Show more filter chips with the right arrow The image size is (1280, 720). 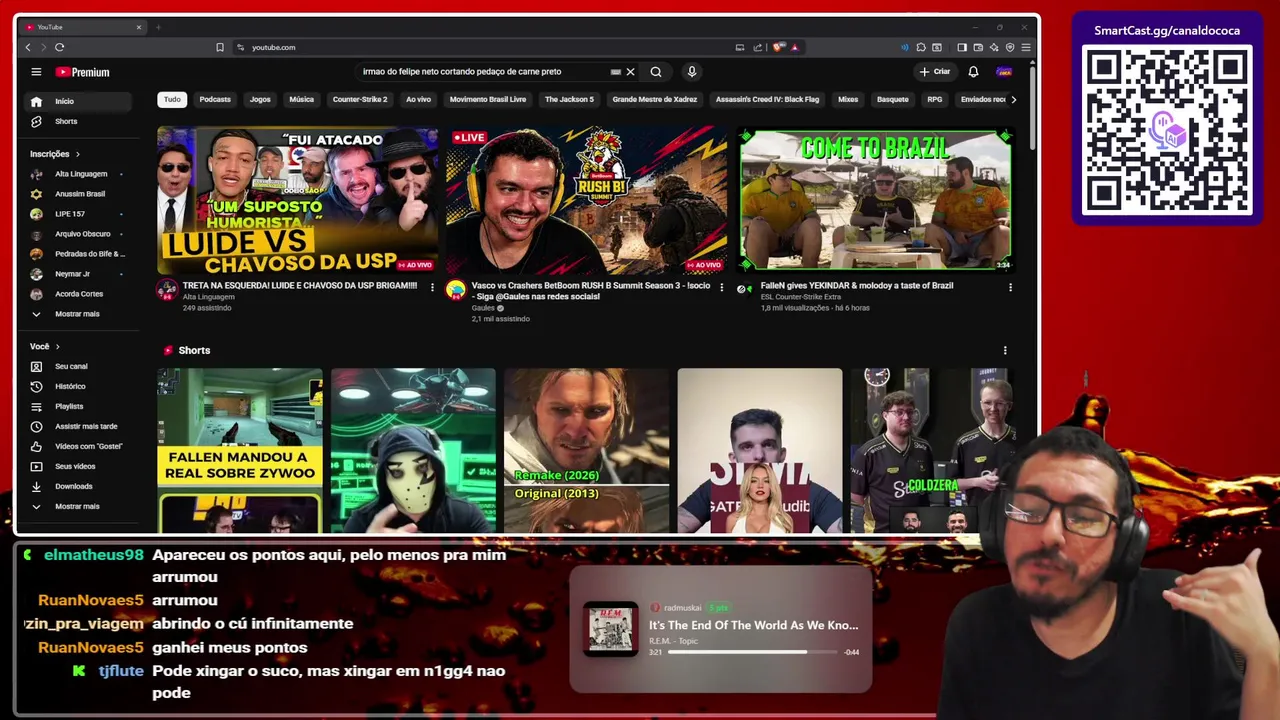click(x=1013, y=99)
